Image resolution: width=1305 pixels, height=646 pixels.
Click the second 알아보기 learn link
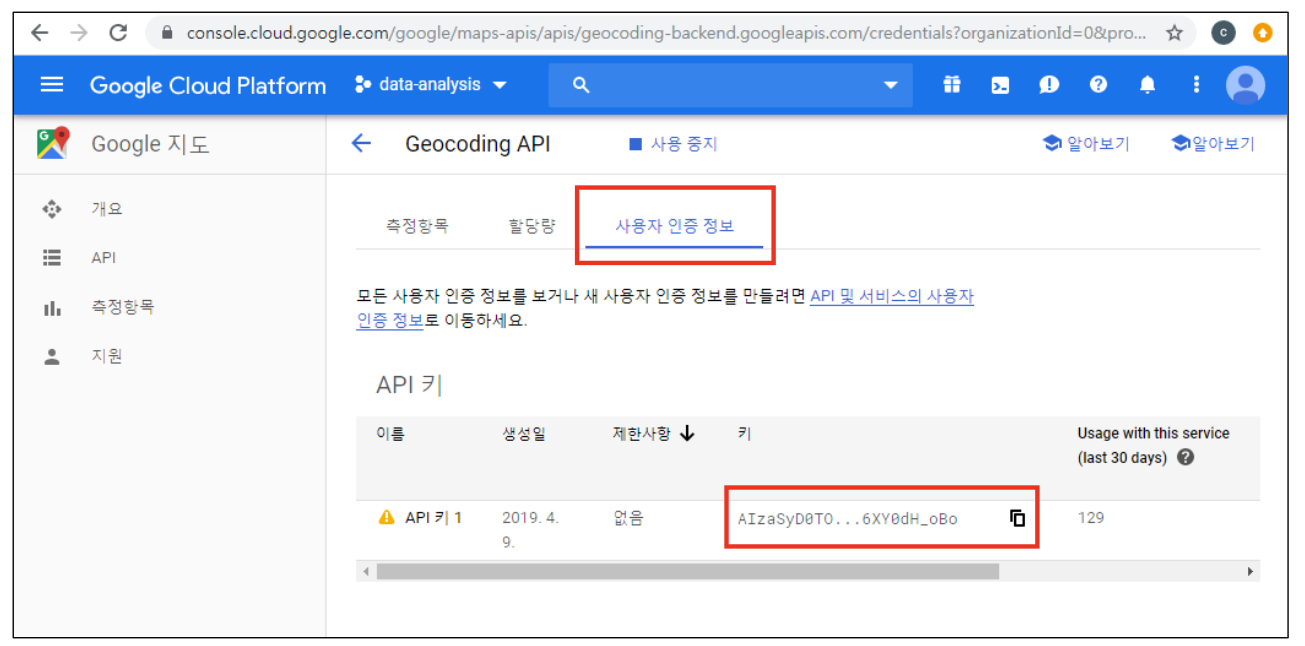pos(1212,144)
